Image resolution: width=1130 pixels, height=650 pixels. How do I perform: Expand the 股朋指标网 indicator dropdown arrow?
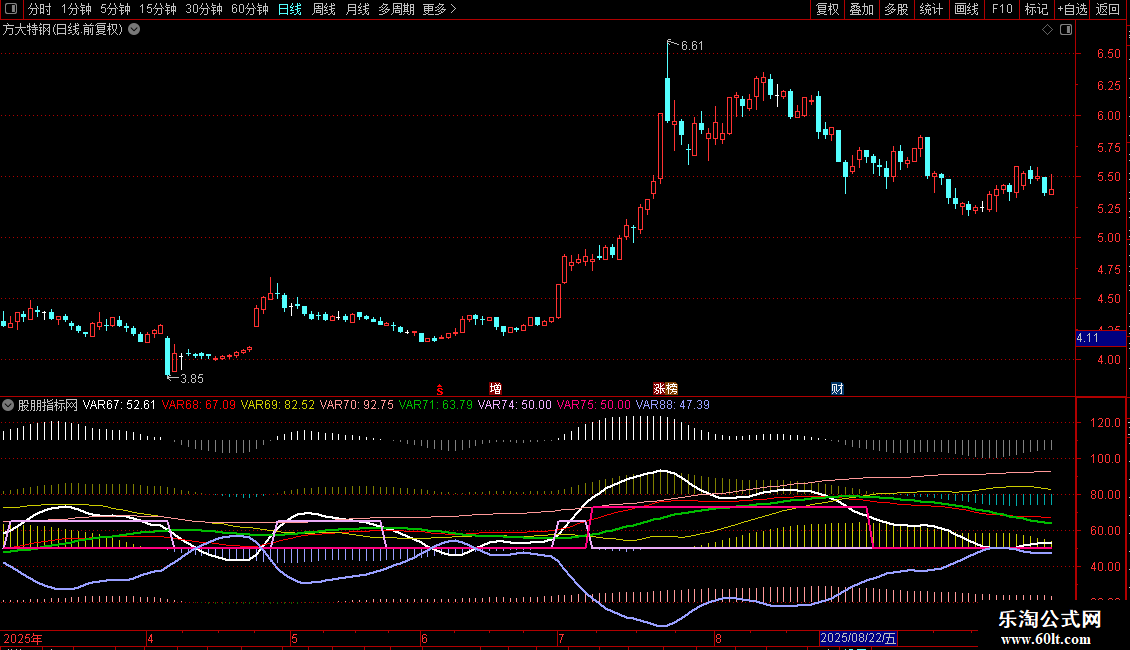coord(9,405)
